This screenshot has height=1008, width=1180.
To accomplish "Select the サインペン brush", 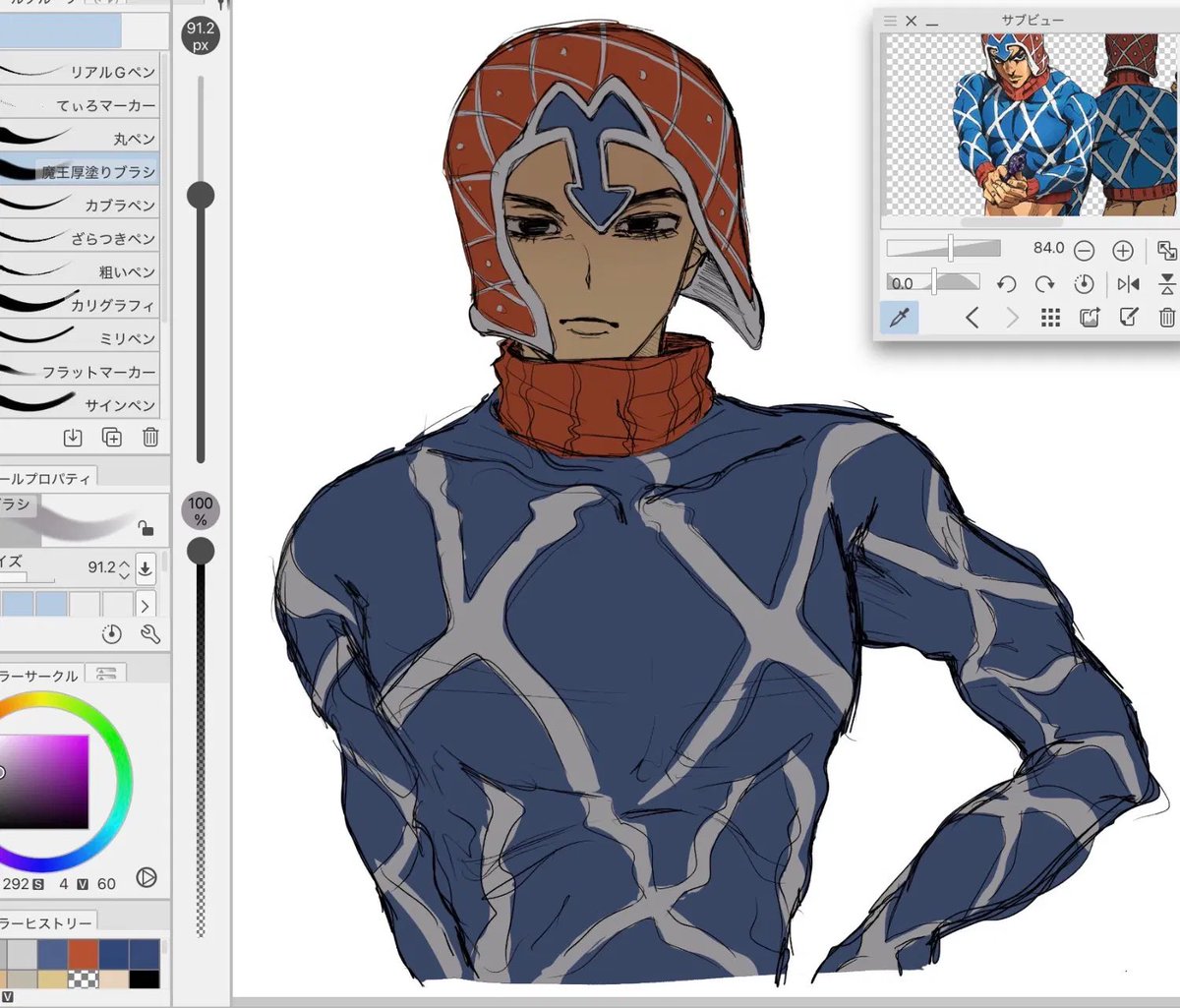I will [x=79, y=404].
